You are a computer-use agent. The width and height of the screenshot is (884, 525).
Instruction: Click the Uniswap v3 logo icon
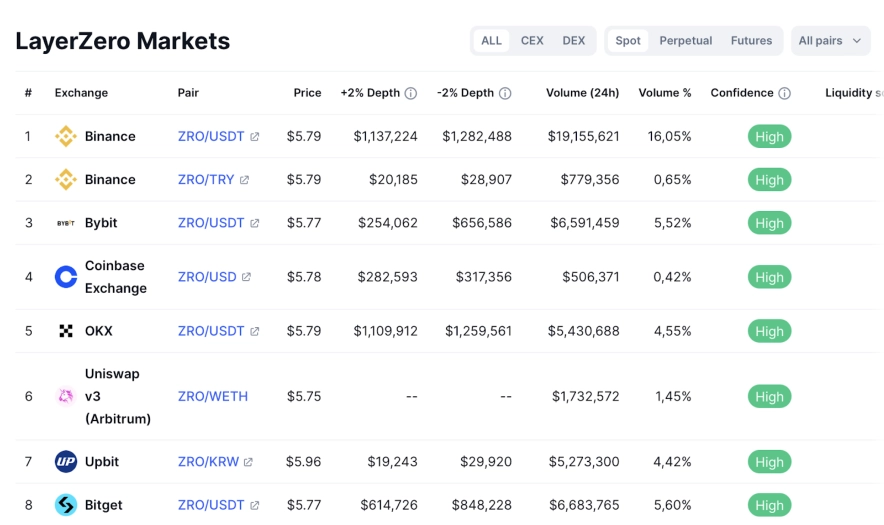tap(65, 396)
